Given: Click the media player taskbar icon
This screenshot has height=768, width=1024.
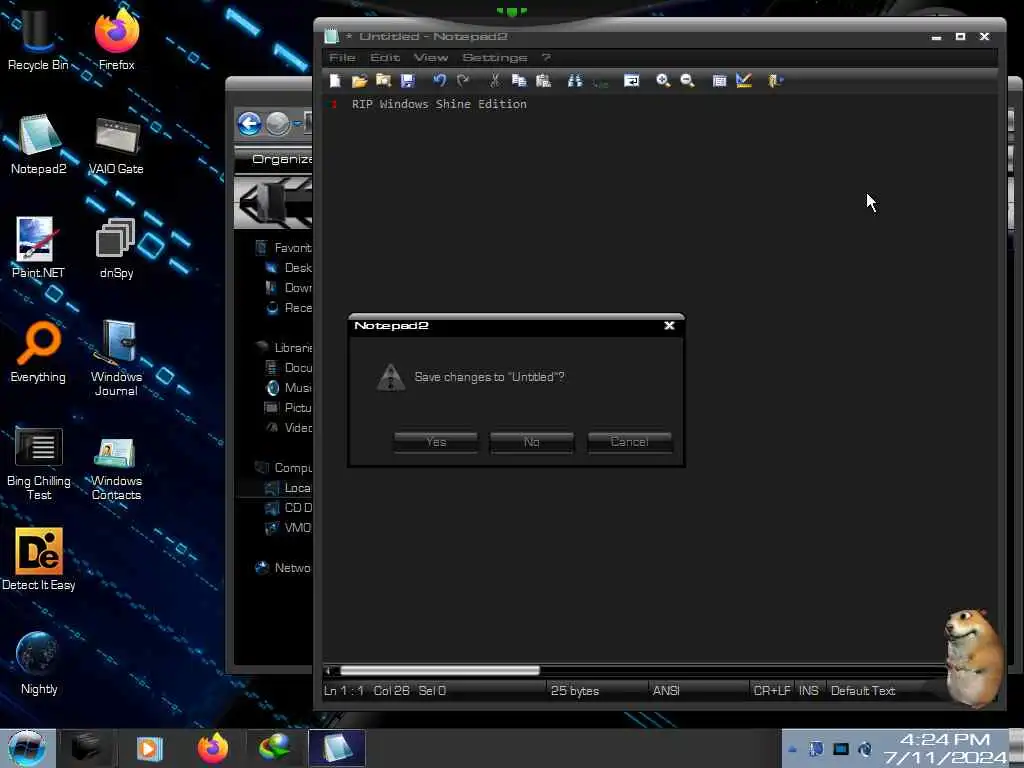Looking at the screenshot, I should tap(149, 748).
